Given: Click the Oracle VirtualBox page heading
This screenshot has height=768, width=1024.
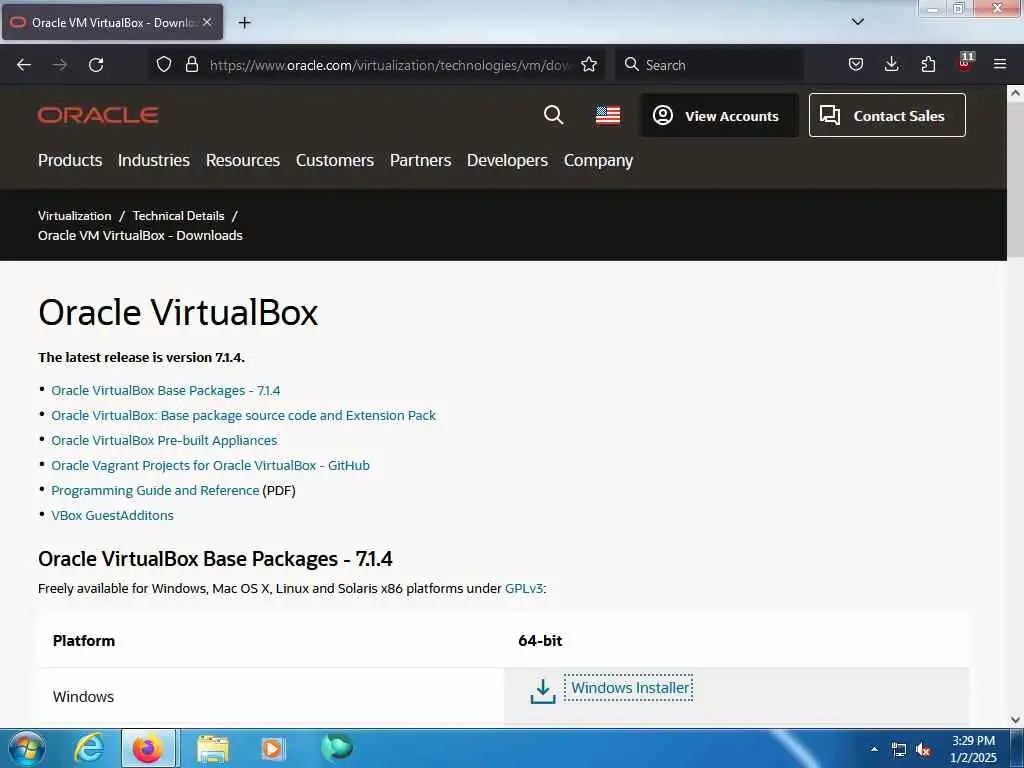Looking at the screenshot, I should [178, 312].
